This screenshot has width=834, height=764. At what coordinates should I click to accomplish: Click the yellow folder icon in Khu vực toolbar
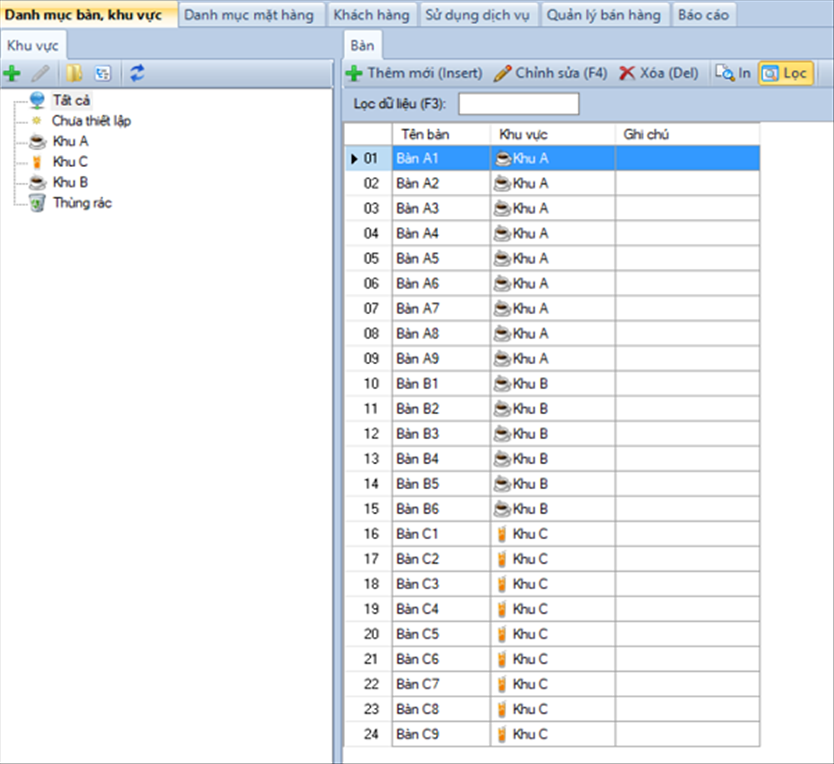click(74, 73)
